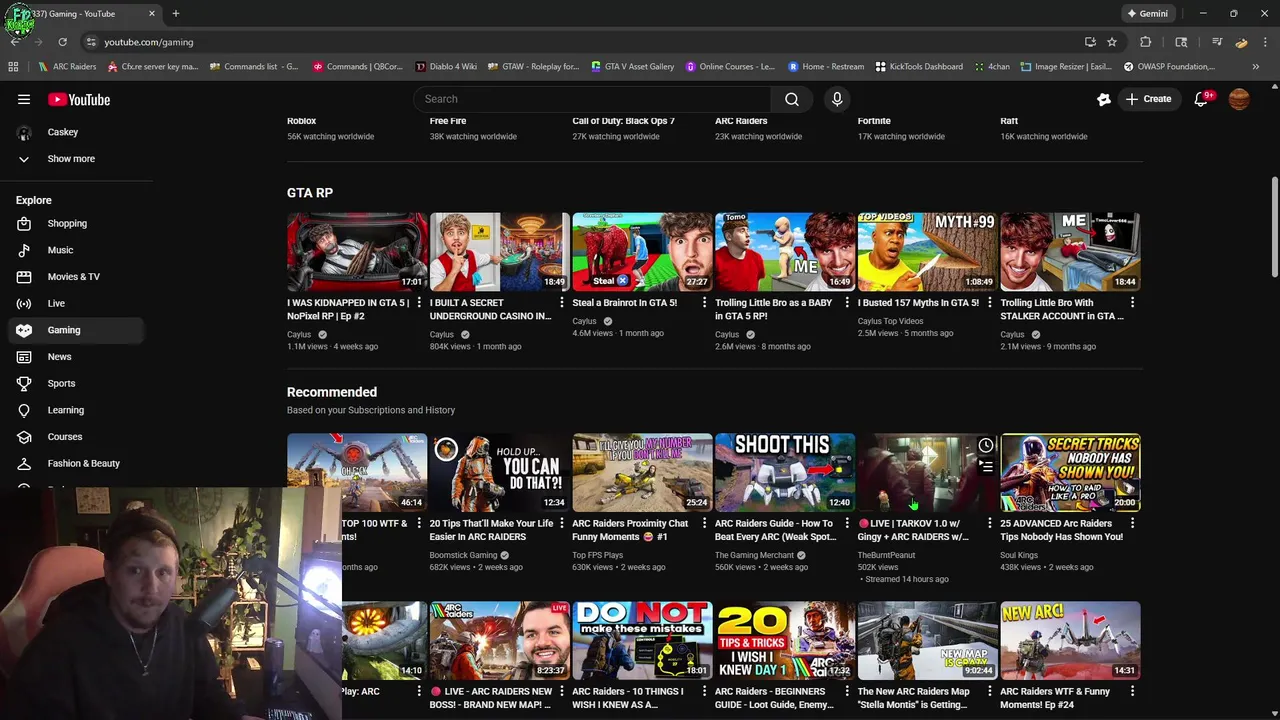Open browser apps grid icon
The width and height of the screenshot is (1280, 720).
(13, 67)
